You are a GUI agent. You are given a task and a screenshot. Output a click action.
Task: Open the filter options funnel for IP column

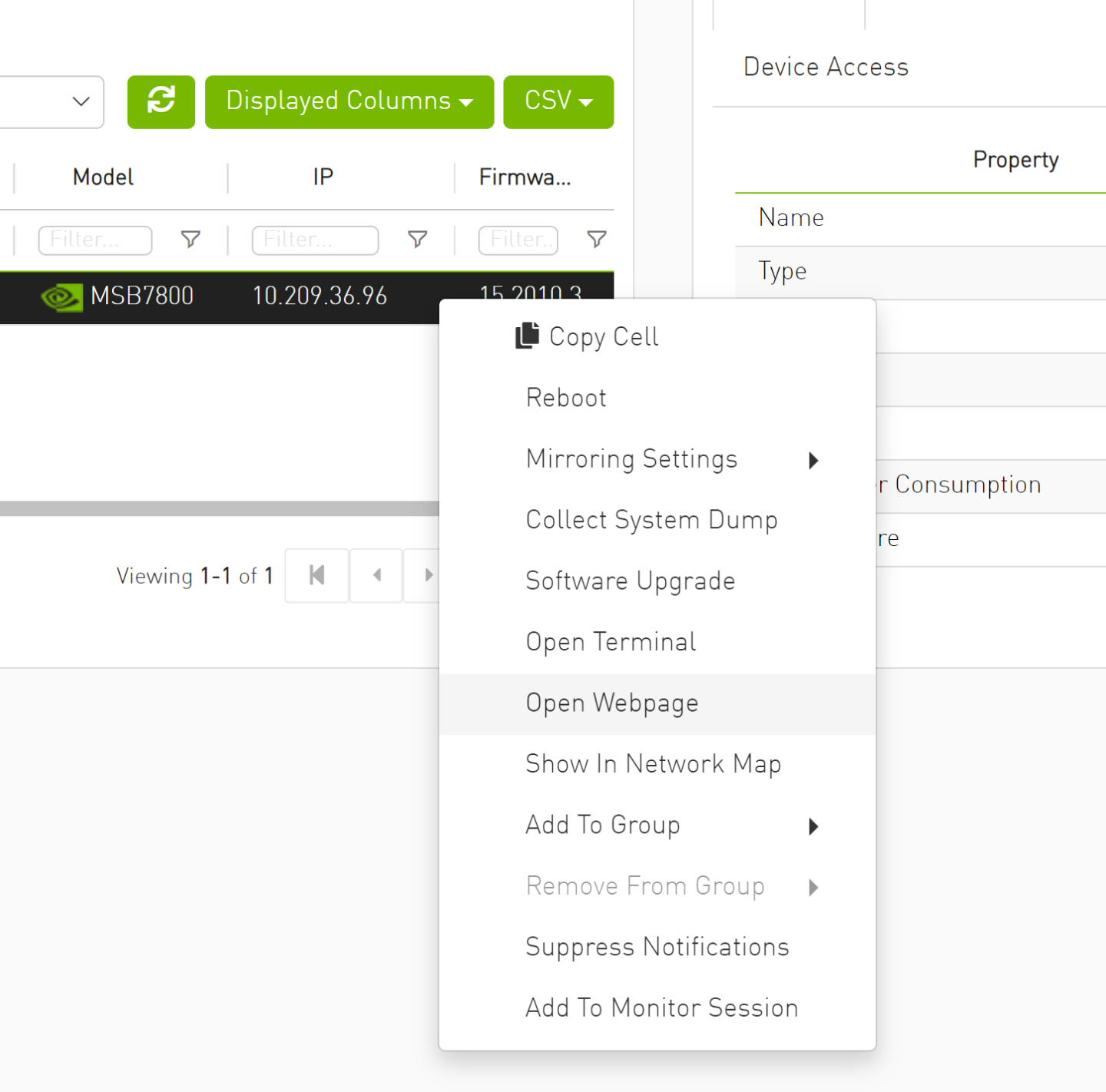pyautogui.click(x=417, y=240)
